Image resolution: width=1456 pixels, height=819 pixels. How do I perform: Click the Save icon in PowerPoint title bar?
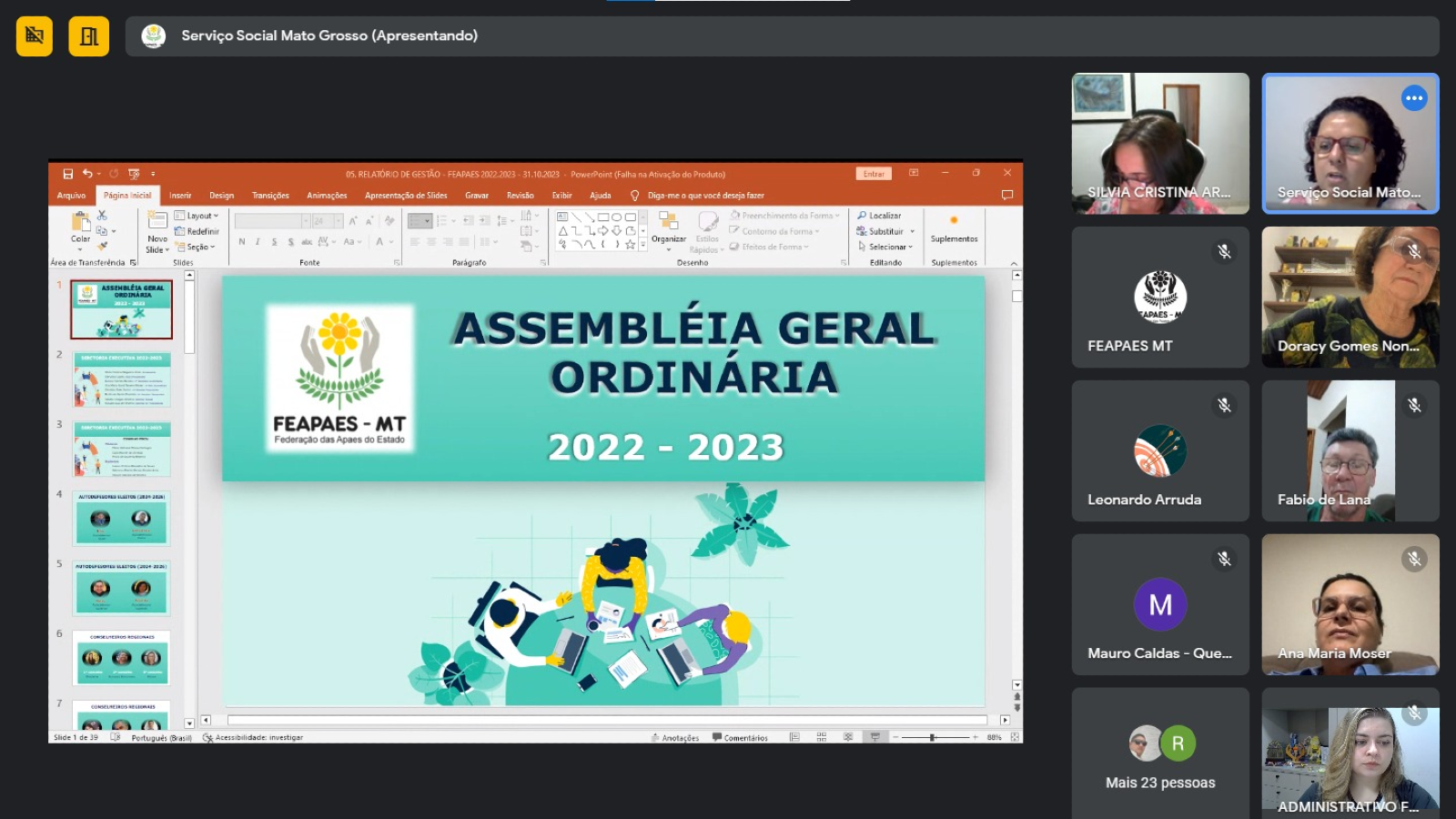pos(67,174)
